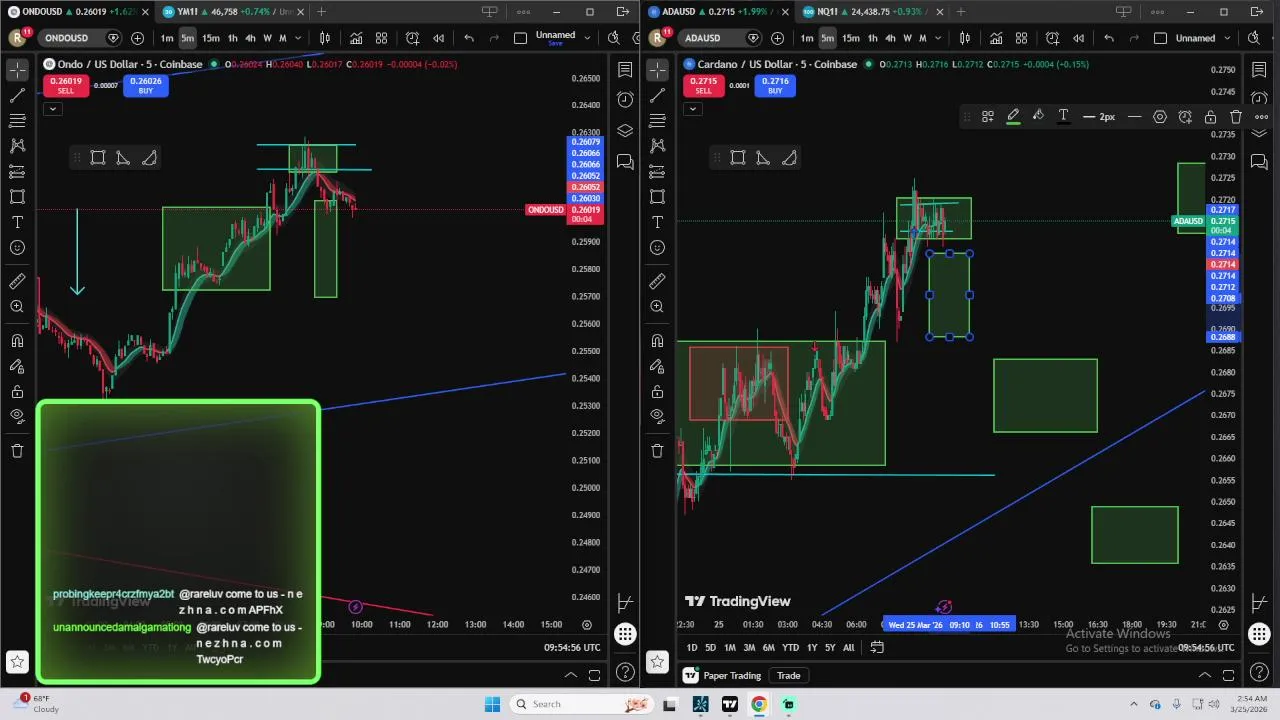The image size is (1280, 720).
Task: Select the text tool in ADAUSD window sidebar
Action: click(657, 222)
